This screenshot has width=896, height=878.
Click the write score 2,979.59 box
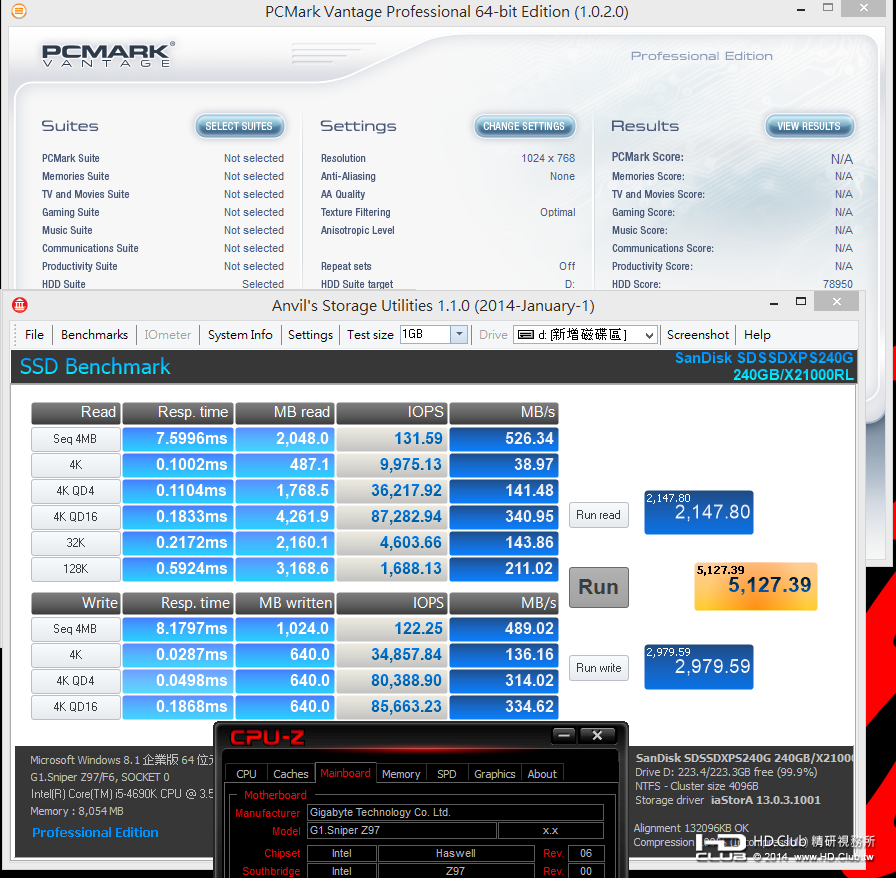(698, 667)
